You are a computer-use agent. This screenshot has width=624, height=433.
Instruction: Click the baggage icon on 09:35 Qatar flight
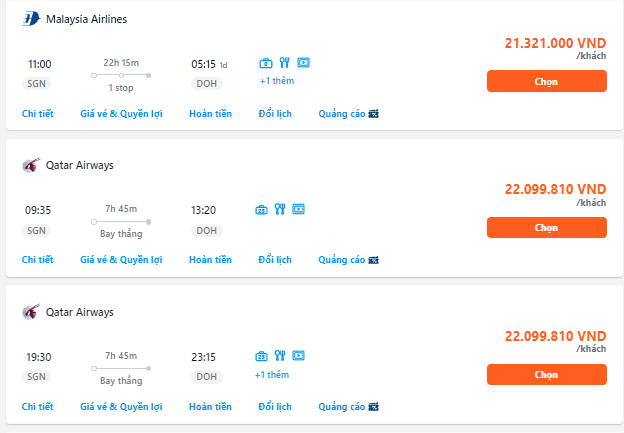coord(261,209)
